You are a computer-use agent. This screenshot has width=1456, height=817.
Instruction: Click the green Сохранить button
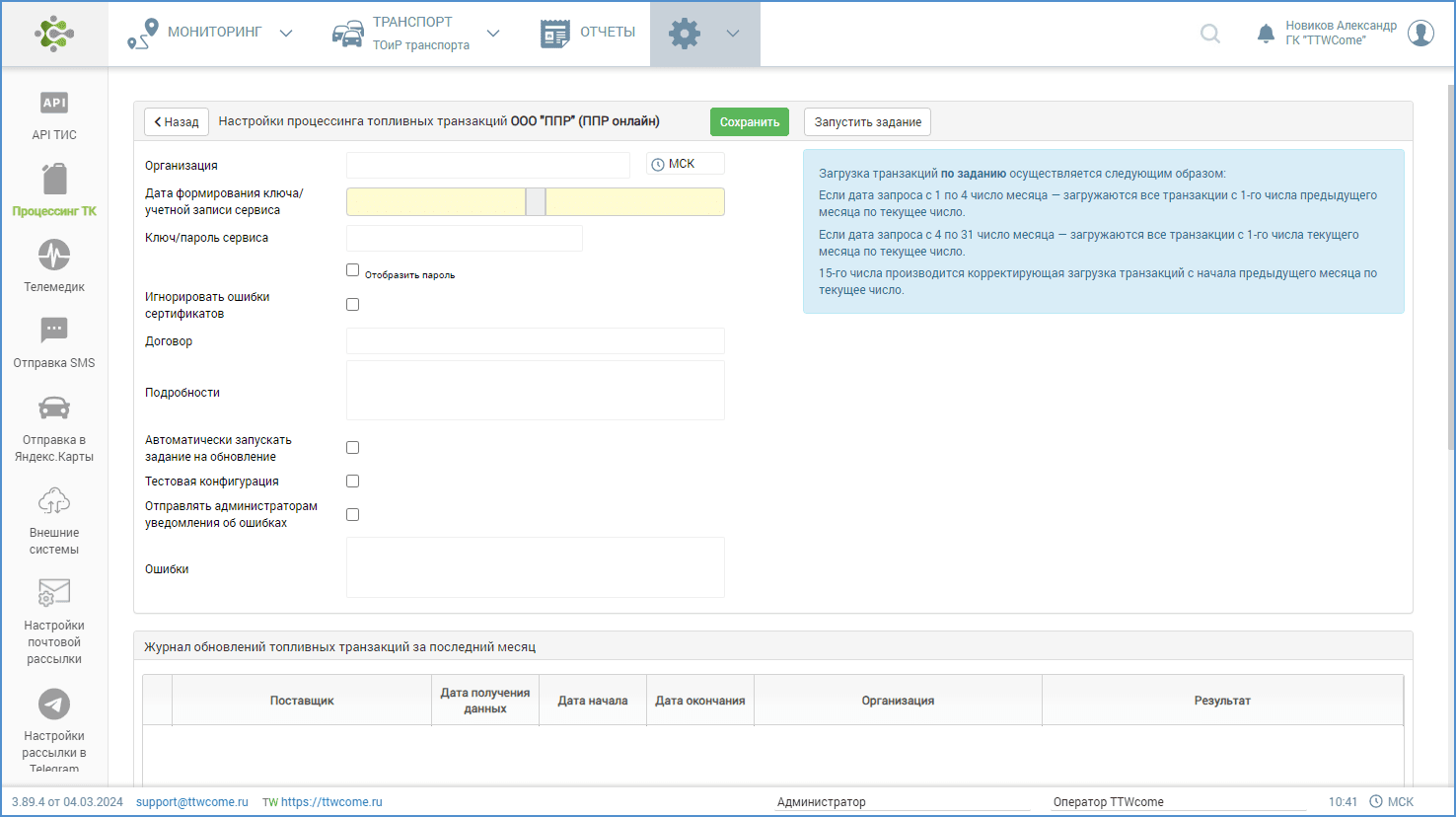pos(750,122)
